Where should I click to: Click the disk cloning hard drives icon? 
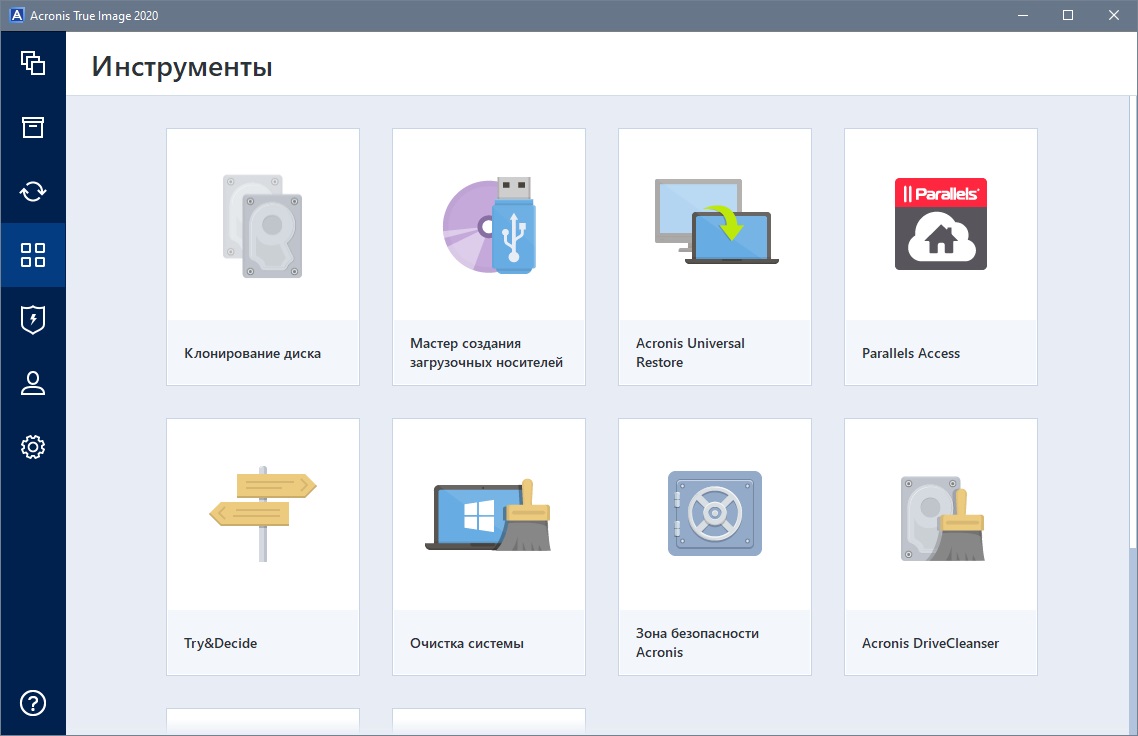[x=262, y=225]
